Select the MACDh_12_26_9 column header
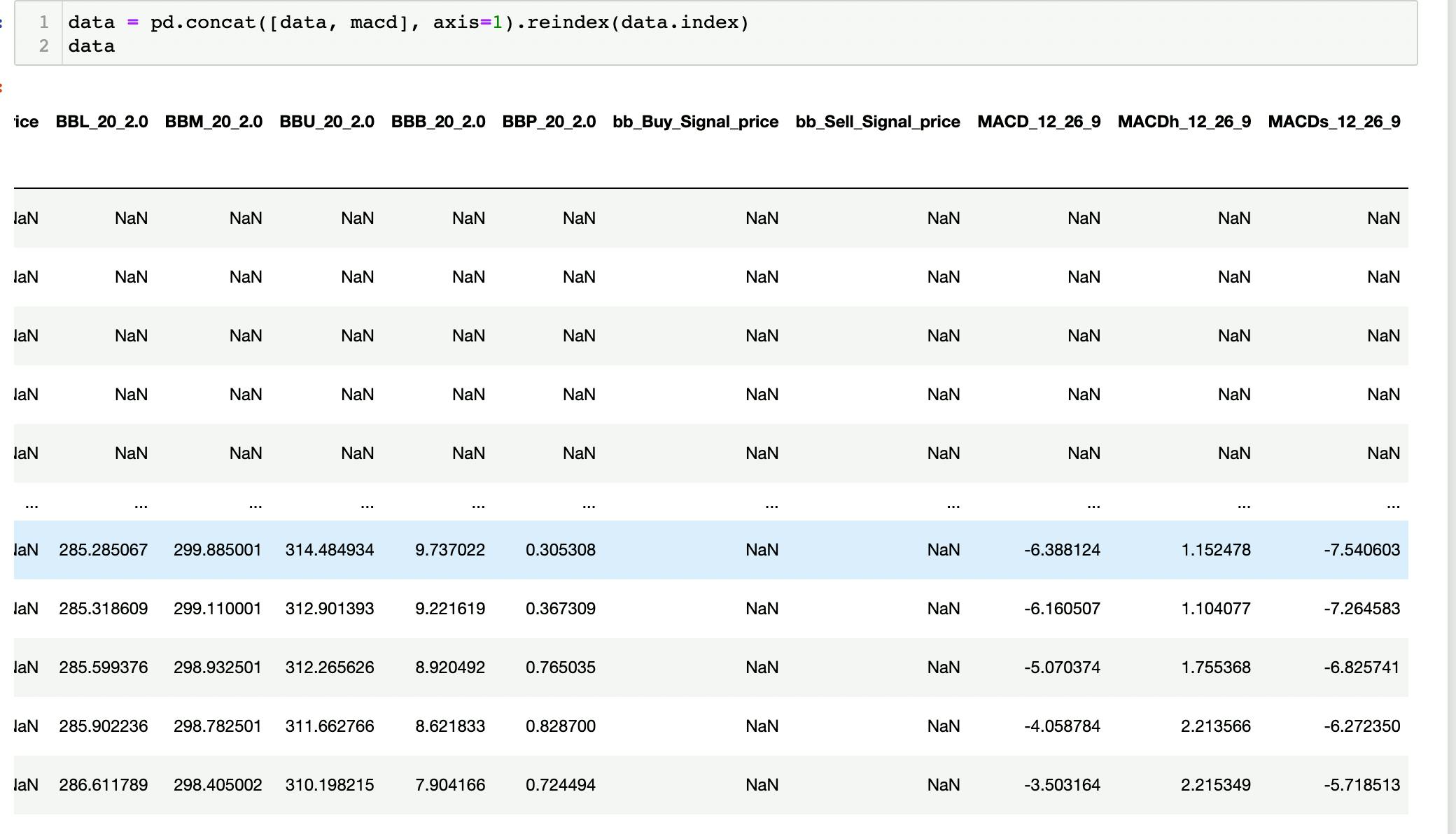 pos(1184,122)
